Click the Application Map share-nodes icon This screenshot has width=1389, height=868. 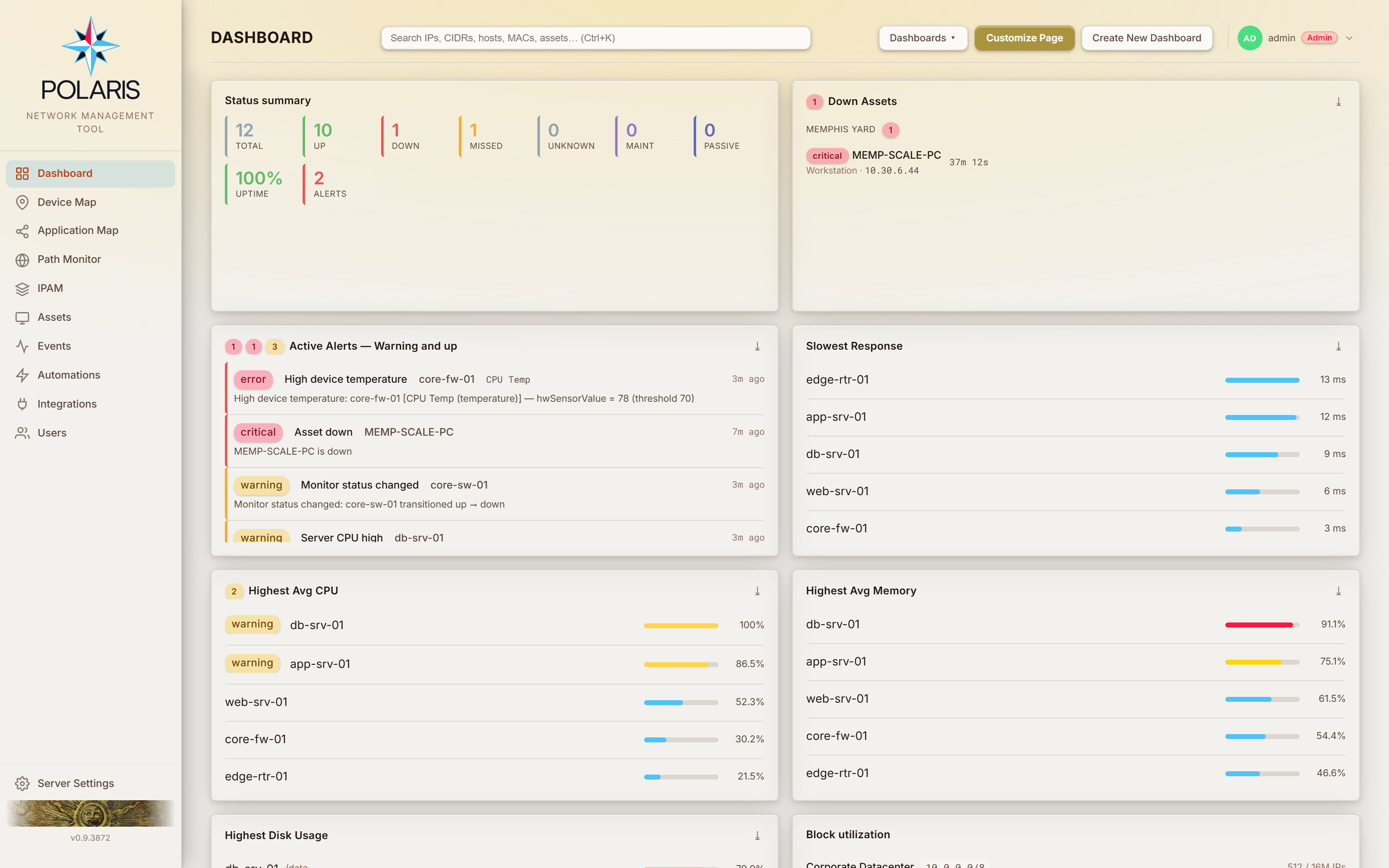[22, 231]
